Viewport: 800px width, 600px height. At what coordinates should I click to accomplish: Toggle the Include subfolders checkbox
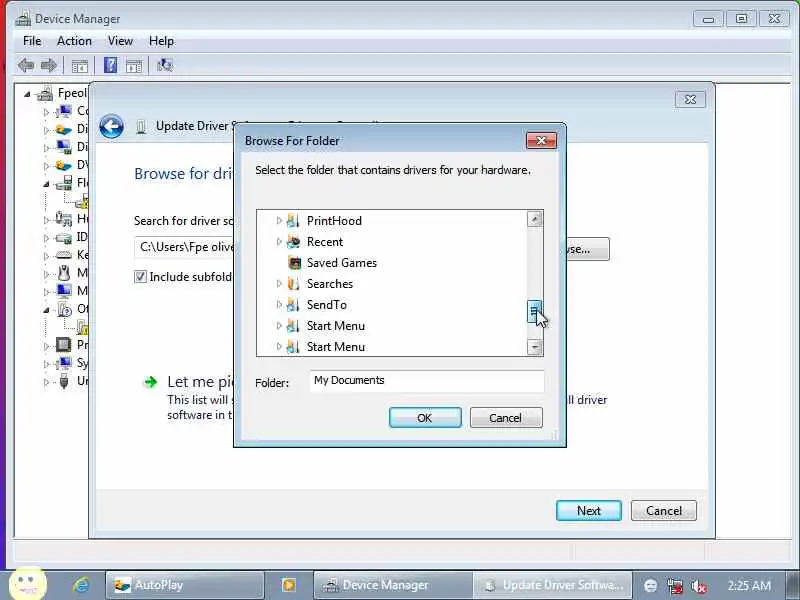click(140, 277)
